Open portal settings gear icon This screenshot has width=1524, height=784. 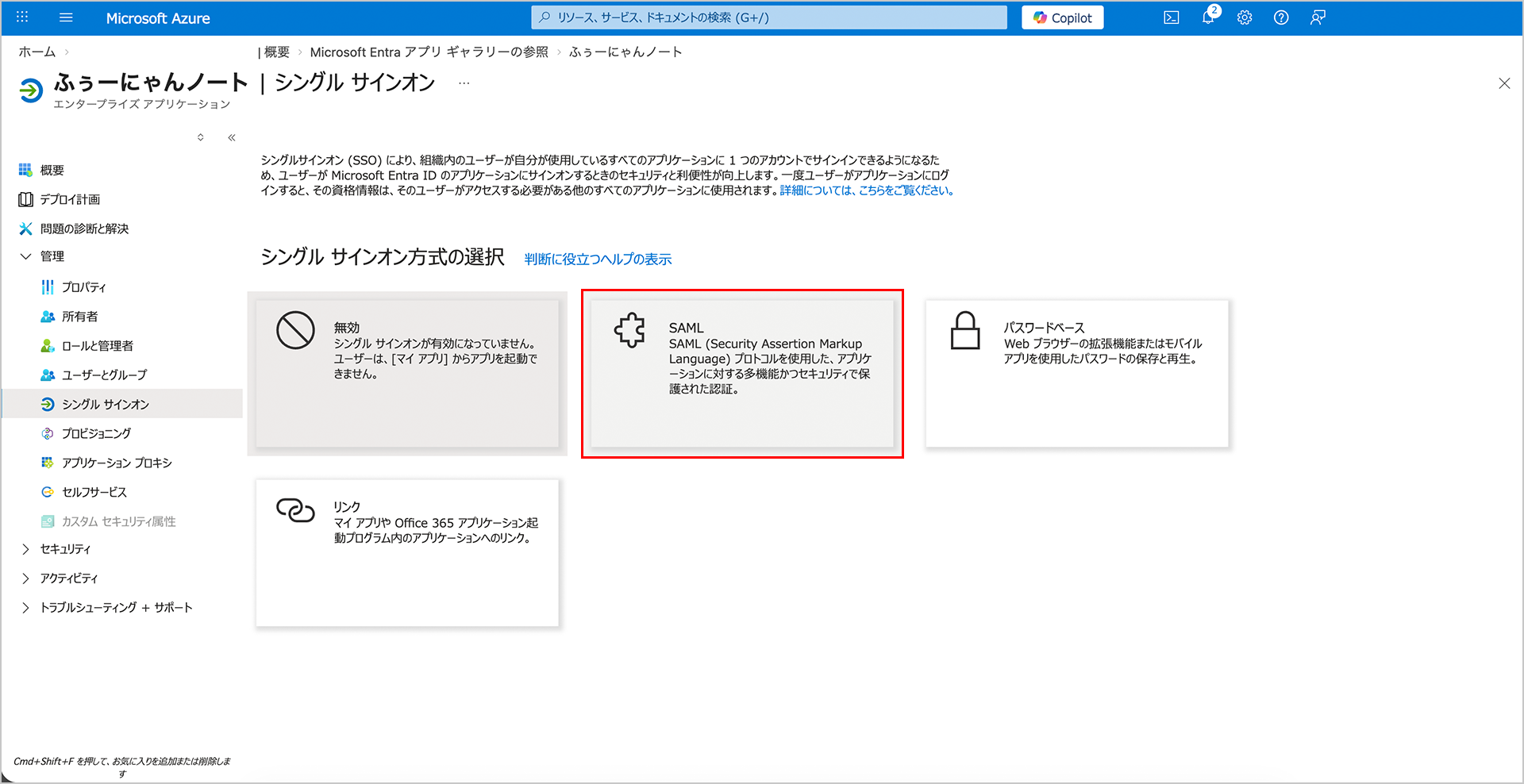[x=1244, y=17]
